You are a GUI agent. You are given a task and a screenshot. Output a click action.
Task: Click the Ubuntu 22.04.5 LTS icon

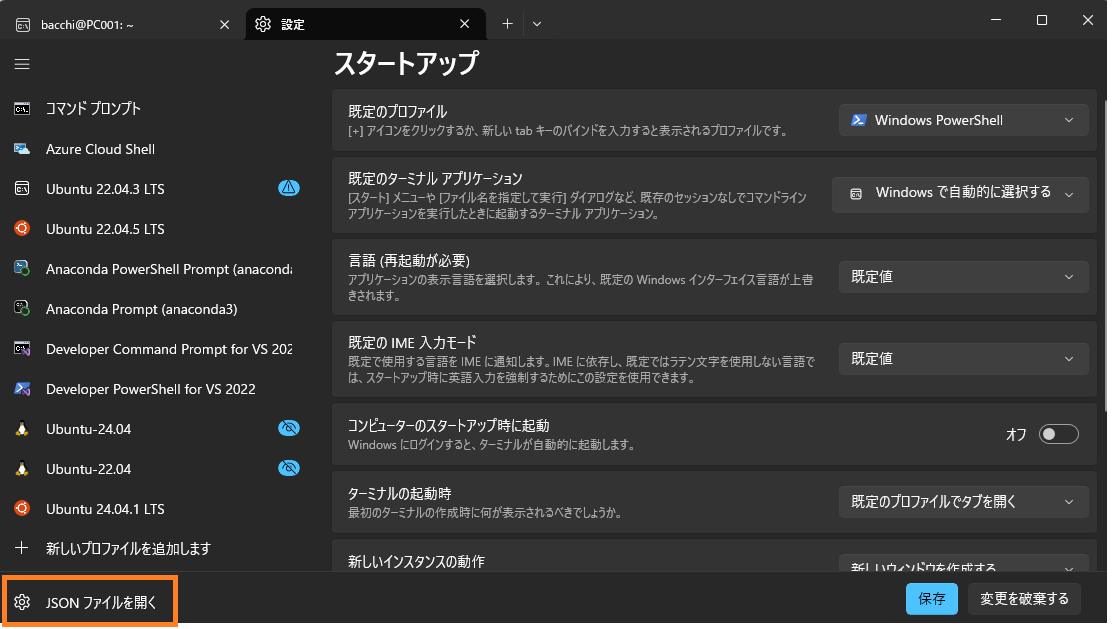click(x=22, y=229)
